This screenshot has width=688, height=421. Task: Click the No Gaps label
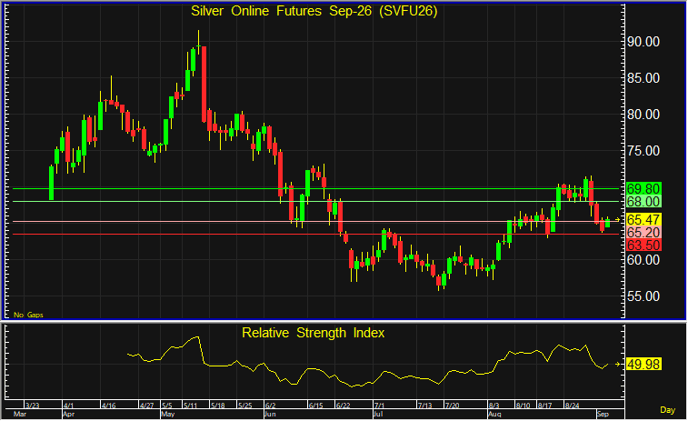tap(29, 315)
